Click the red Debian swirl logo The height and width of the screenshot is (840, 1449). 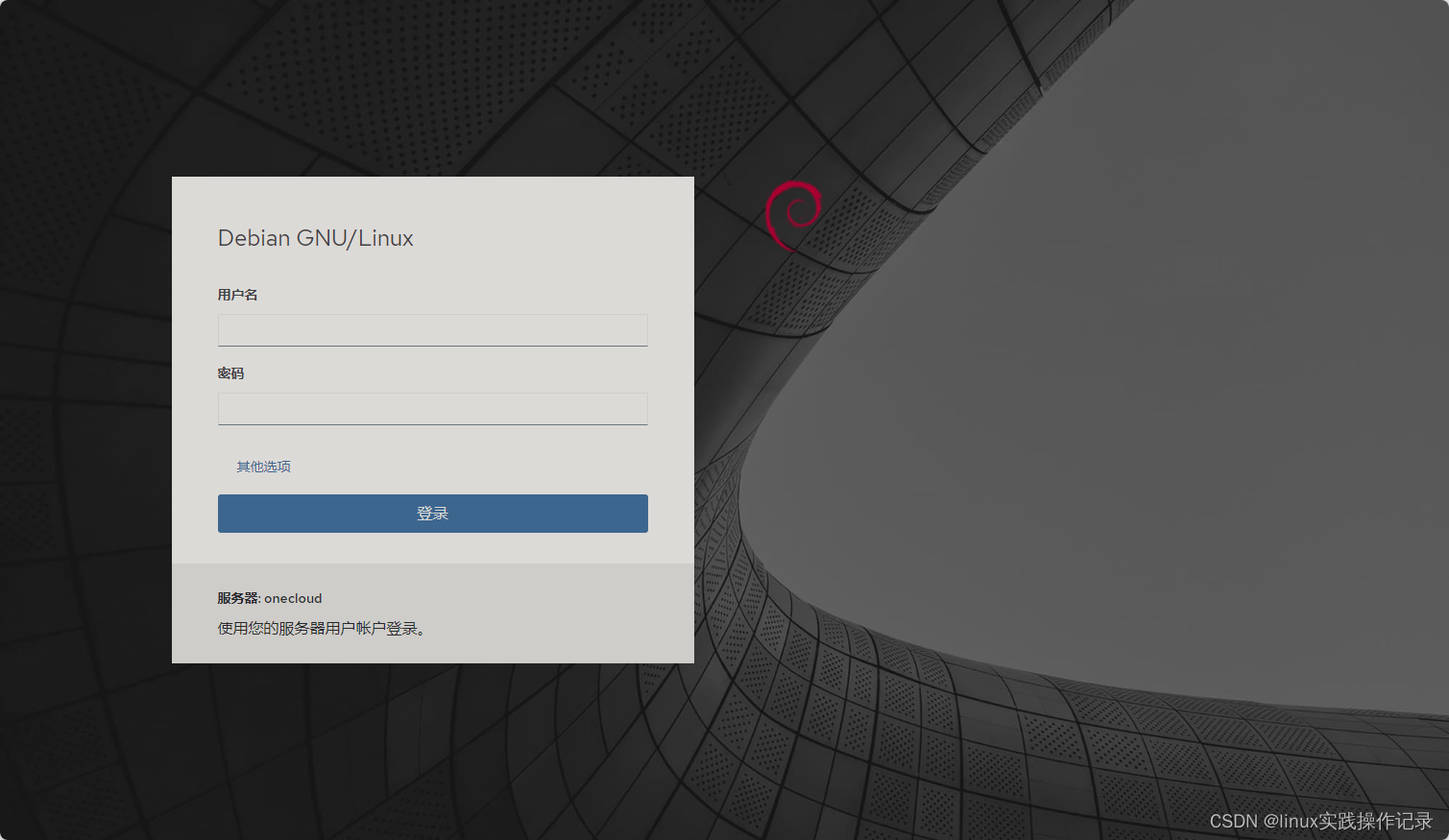pyautogui.click(x=794, y=215)
